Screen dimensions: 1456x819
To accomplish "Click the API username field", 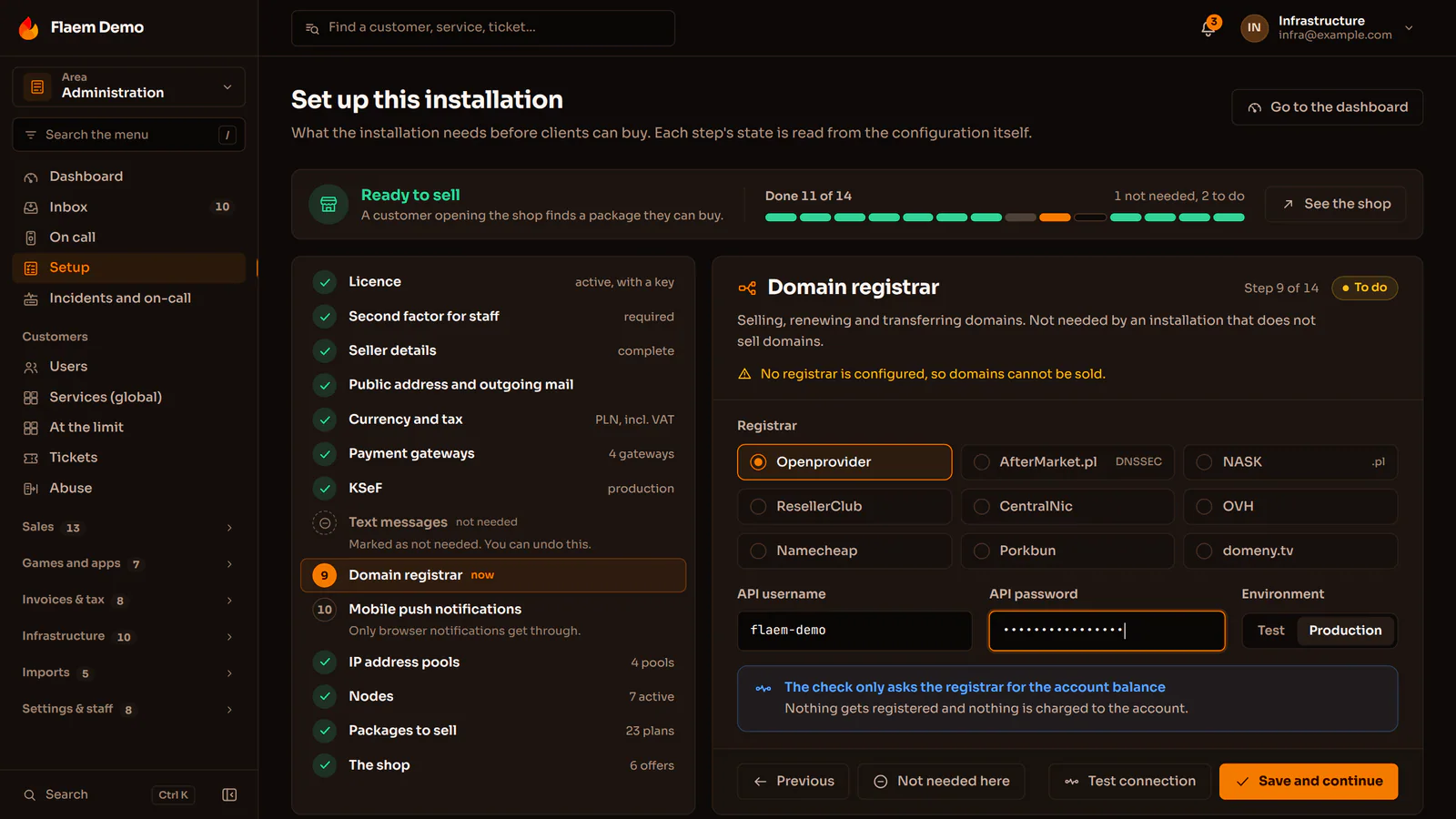I will 854,631.
